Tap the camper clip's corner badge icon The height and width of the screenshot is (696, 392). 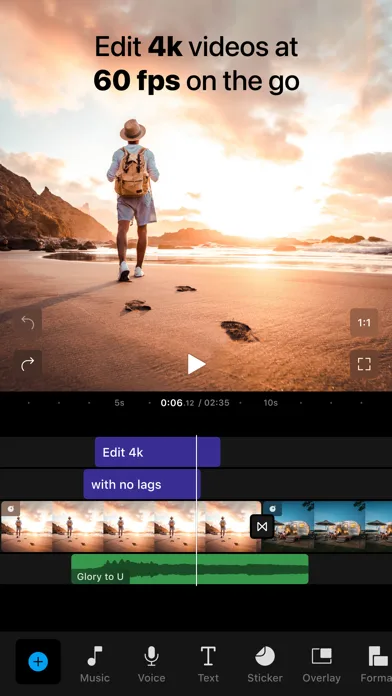click(x=273, y=509)
